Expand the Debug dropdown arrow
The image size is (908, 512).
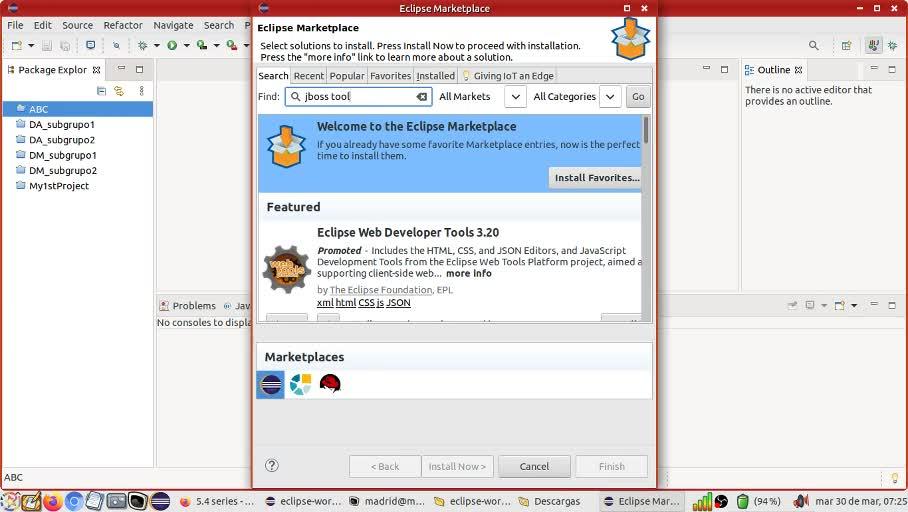(156, 45)
